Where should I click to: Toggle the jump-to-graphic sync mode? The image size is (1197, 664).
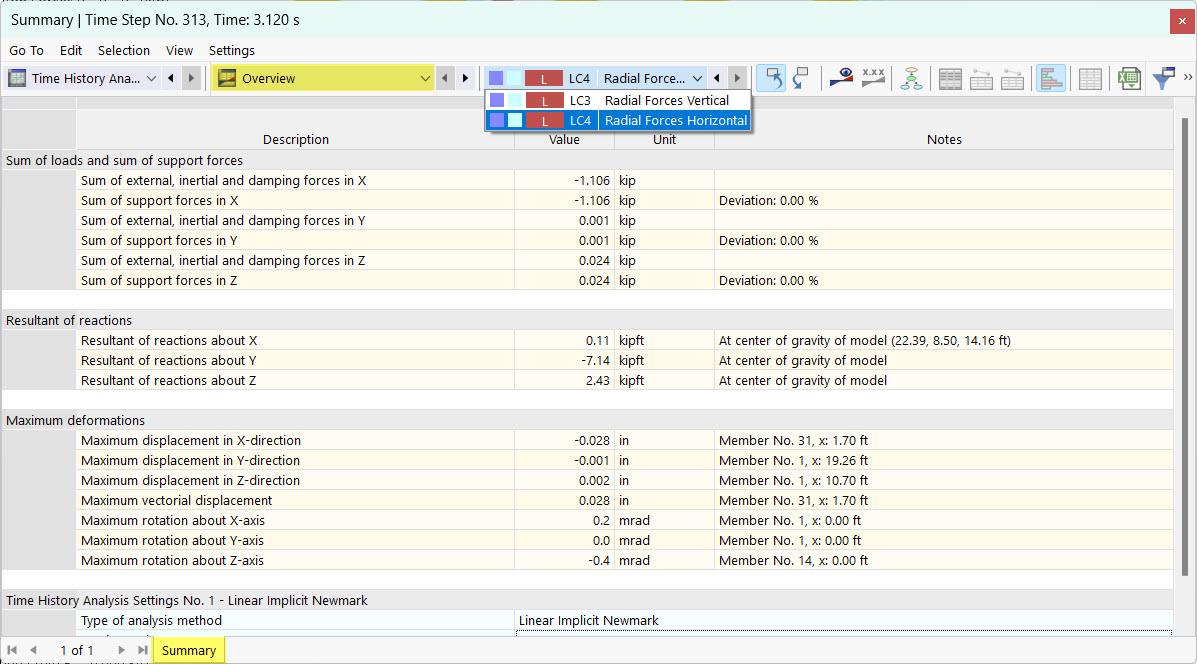(775, 77)
